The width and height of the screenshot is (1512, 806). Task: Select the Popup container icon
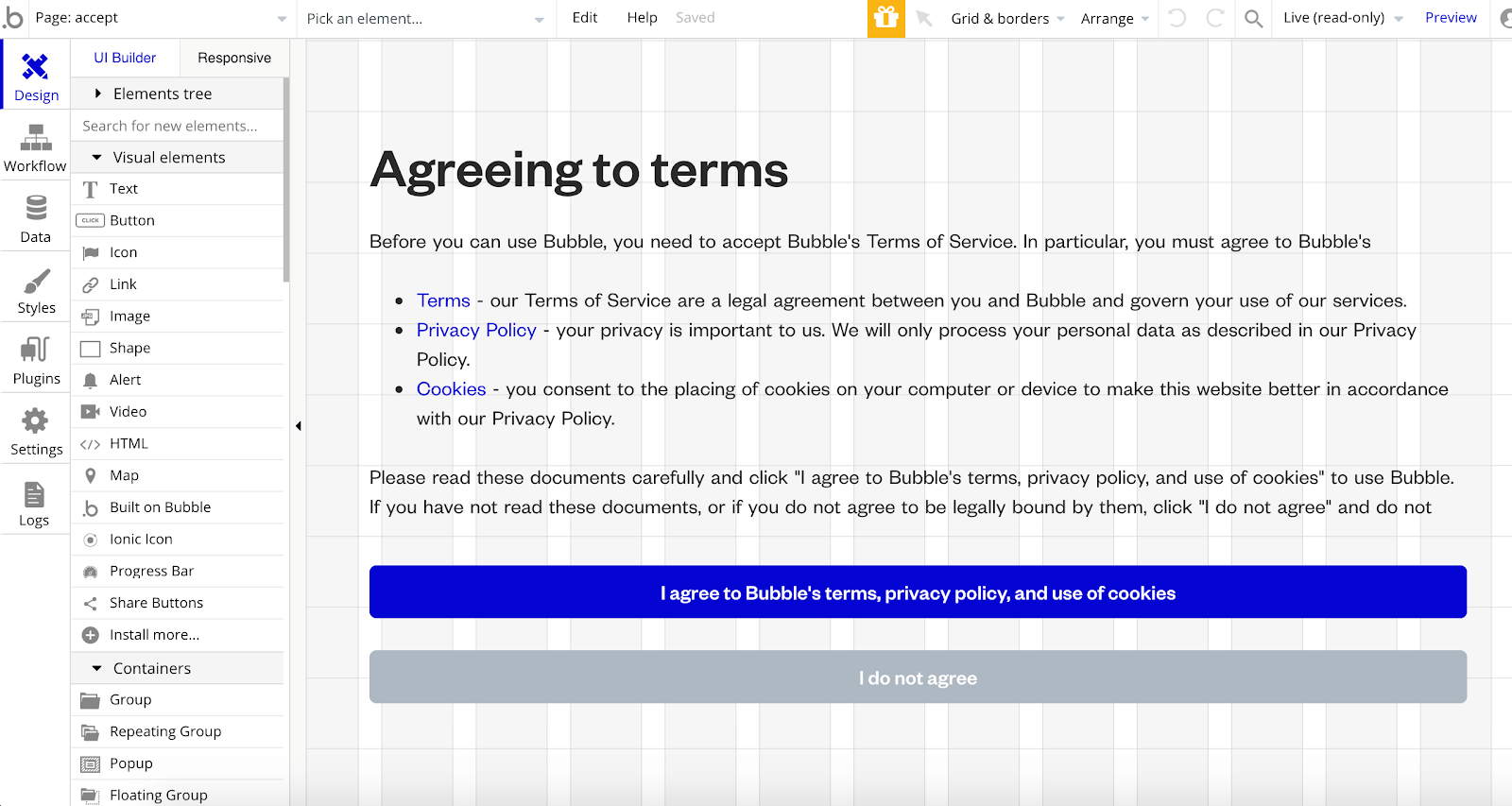(x=90, y=763)
